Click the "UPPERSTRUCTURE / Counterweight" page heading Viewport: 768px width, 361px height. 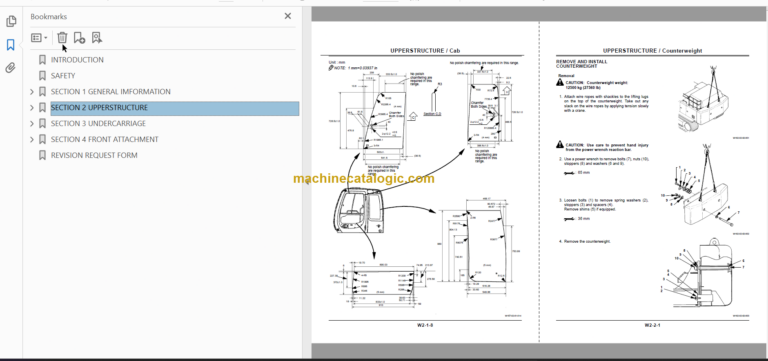[652, 50]
